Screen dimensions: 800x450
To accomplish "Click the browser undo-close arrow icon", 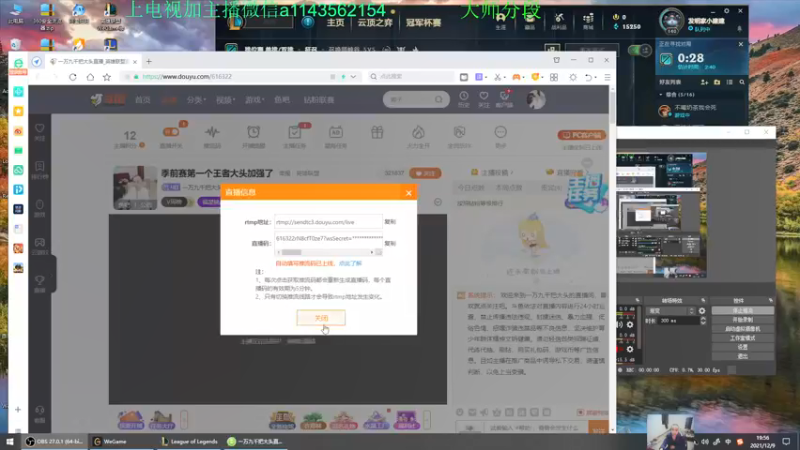I will click(589, 77).
